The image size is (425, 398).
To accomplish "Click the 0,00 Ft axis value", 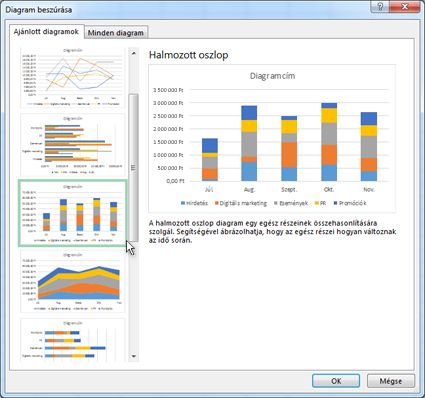I will tap(175, 181).
